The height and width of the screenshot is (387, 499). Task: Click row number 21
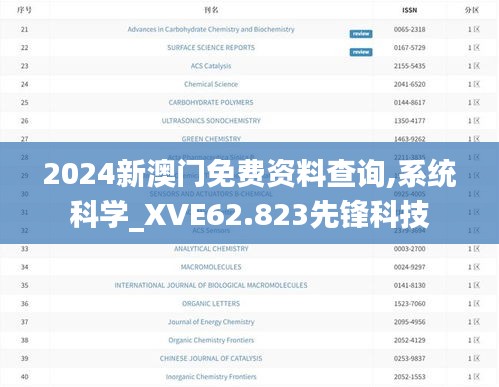[x=24, y=29]
